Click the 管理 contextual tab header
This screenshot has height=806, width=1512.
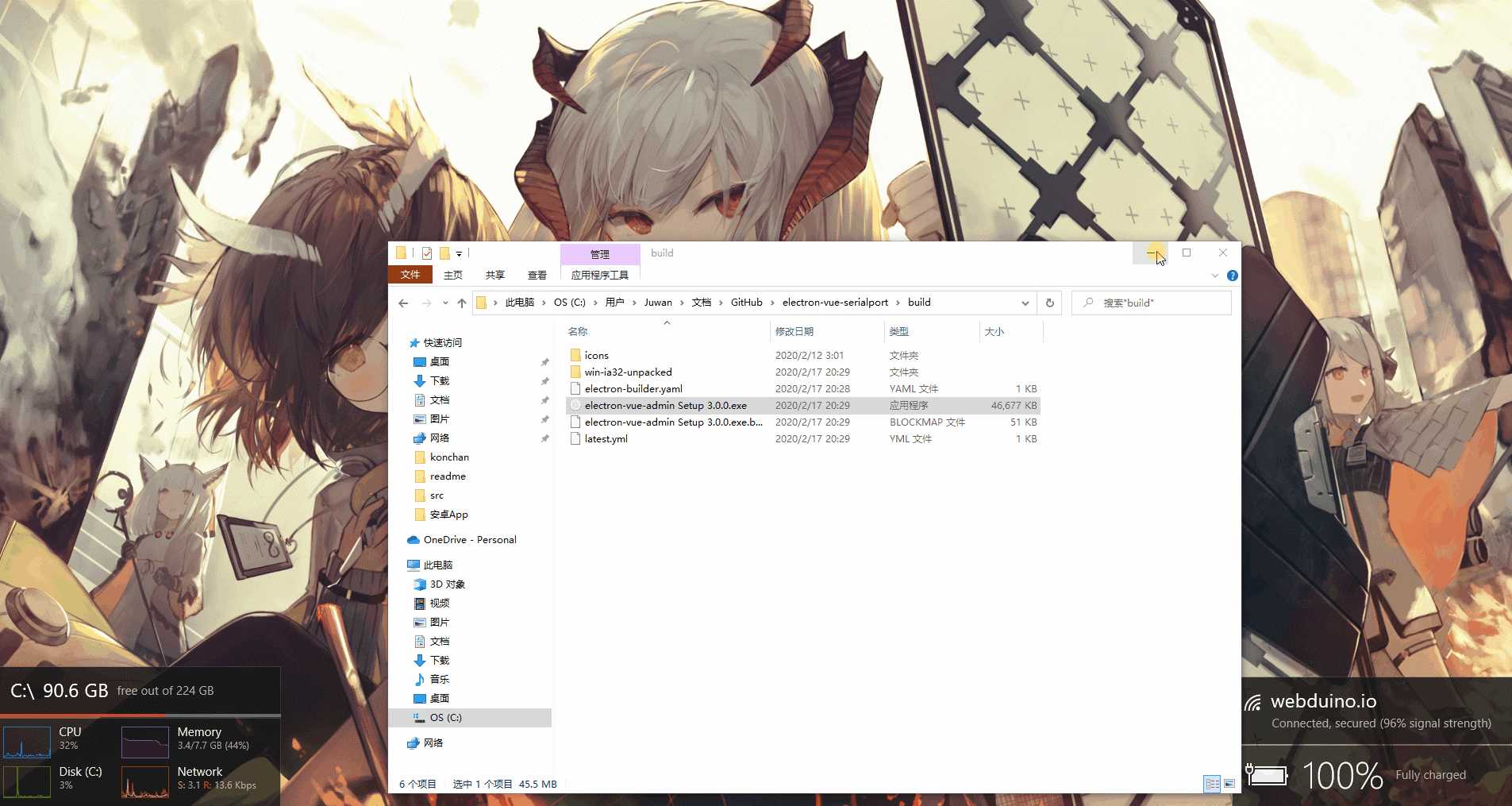point(600,254)
